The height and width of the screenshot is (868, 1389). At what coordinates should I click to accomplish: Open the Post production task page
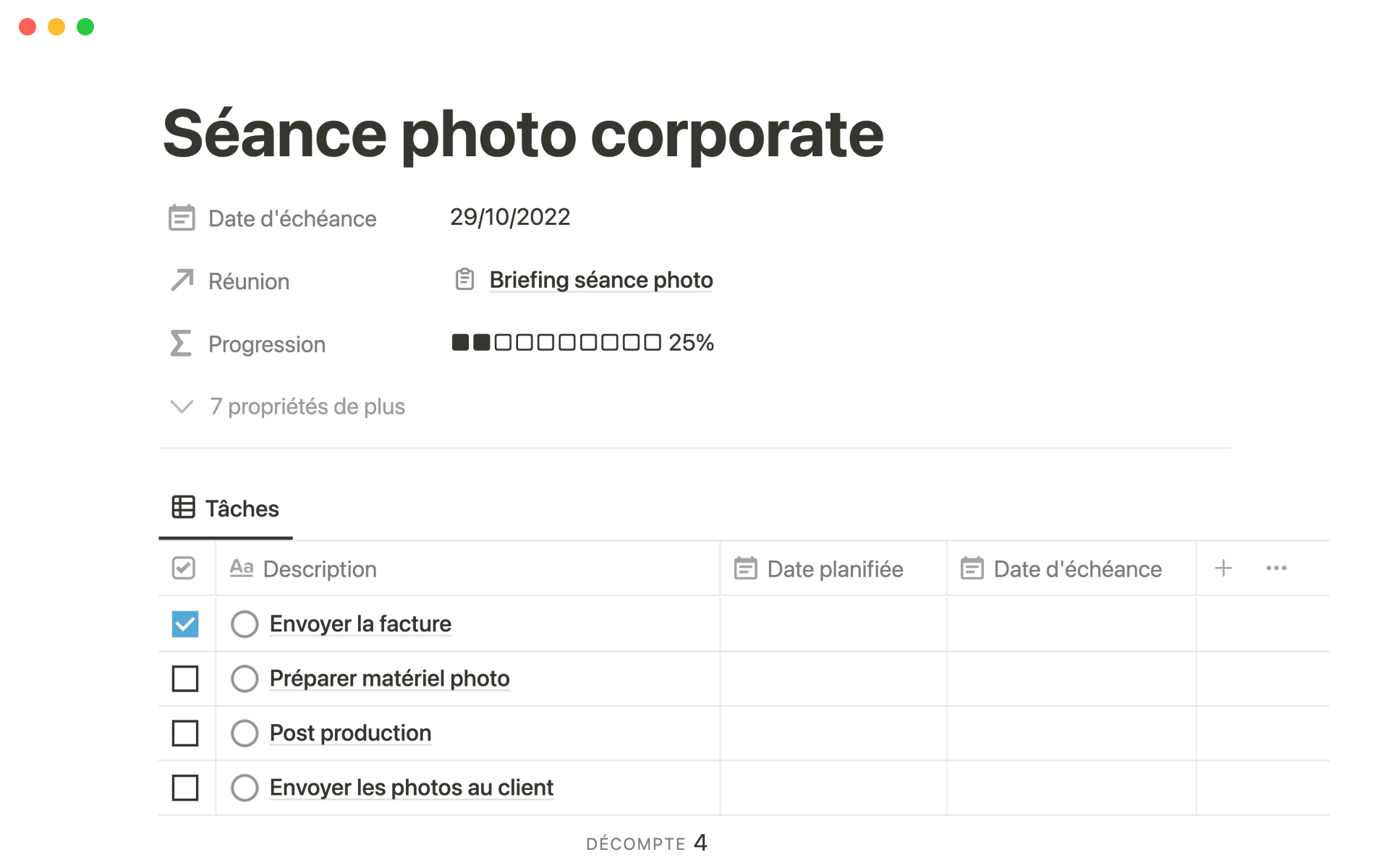pyautogui.click(x=350, y=733)
